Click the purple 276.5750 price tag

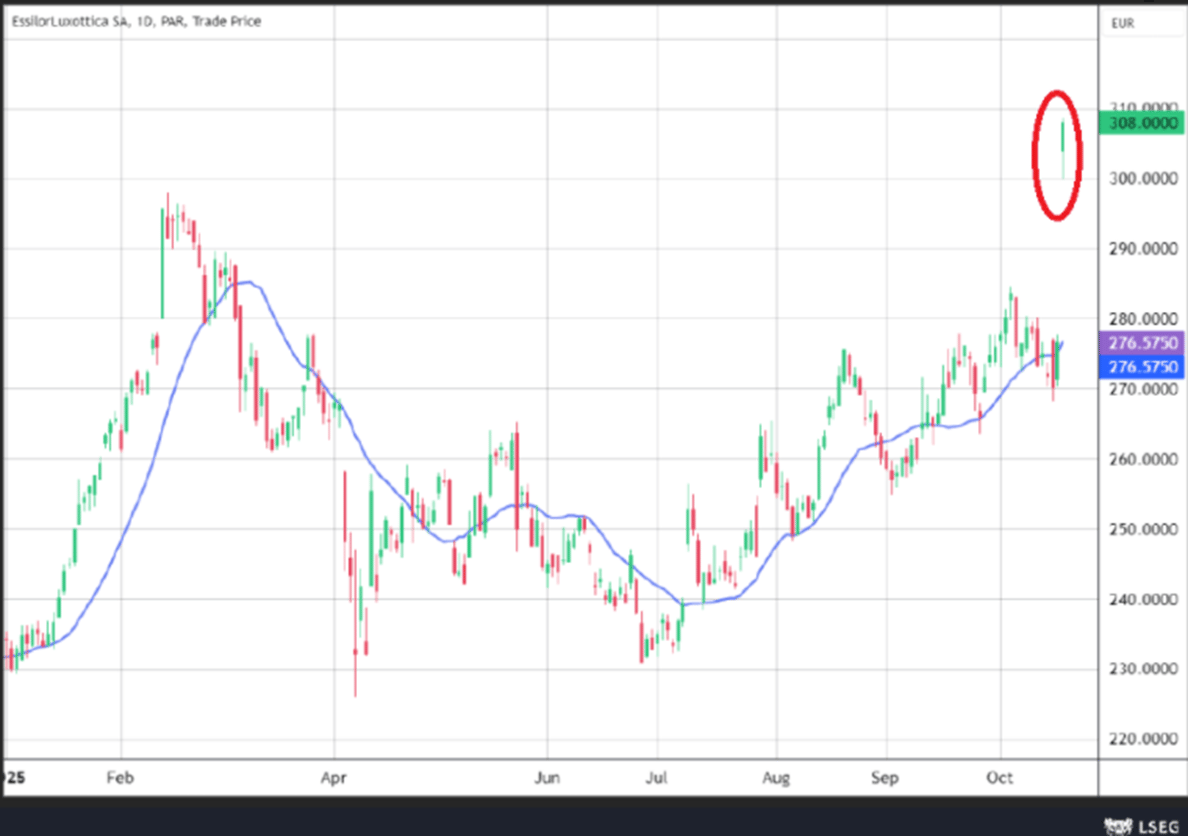click(x=1141, y=343)
